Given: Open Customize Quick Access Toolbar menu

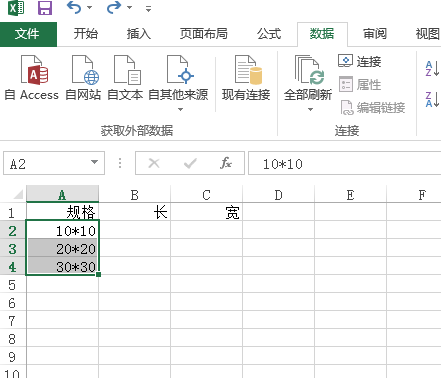Looking at the screenshot, I should click(x=149, y=9).
